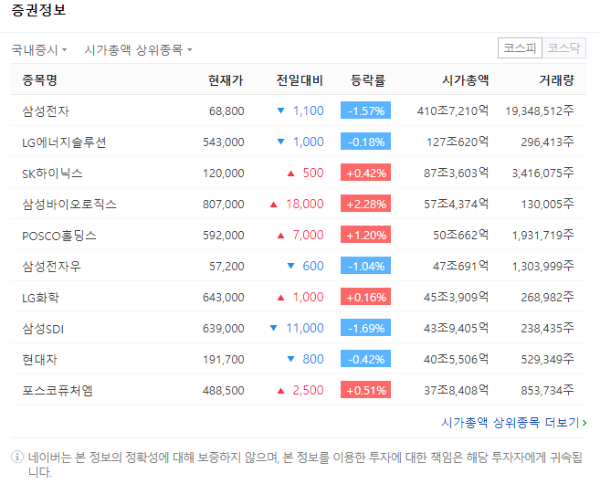
Task: Click the 현재가 column header
Action: (x=225, y=80)
